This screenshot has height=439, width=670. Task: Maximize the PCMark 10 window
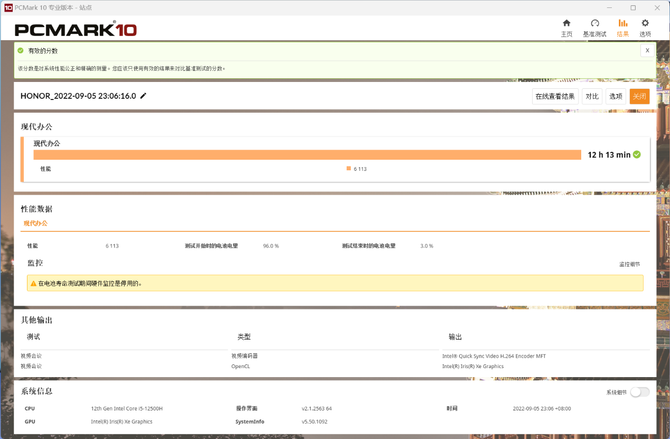tap(632, 6)
